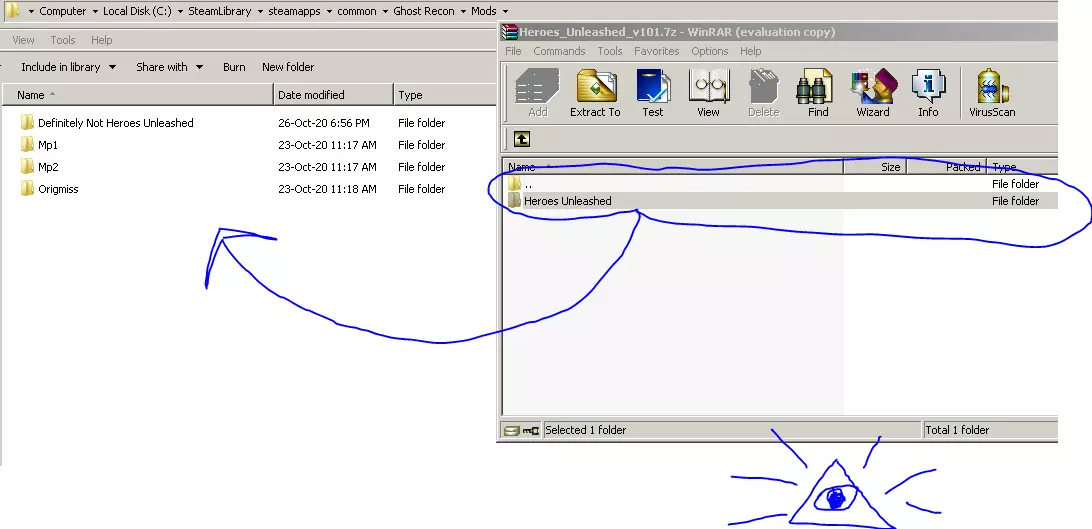The height and width of the screenshot is (529, 1092).
Task: Click the View file icon in WinRAR
Action: click(x=708, y=86)
